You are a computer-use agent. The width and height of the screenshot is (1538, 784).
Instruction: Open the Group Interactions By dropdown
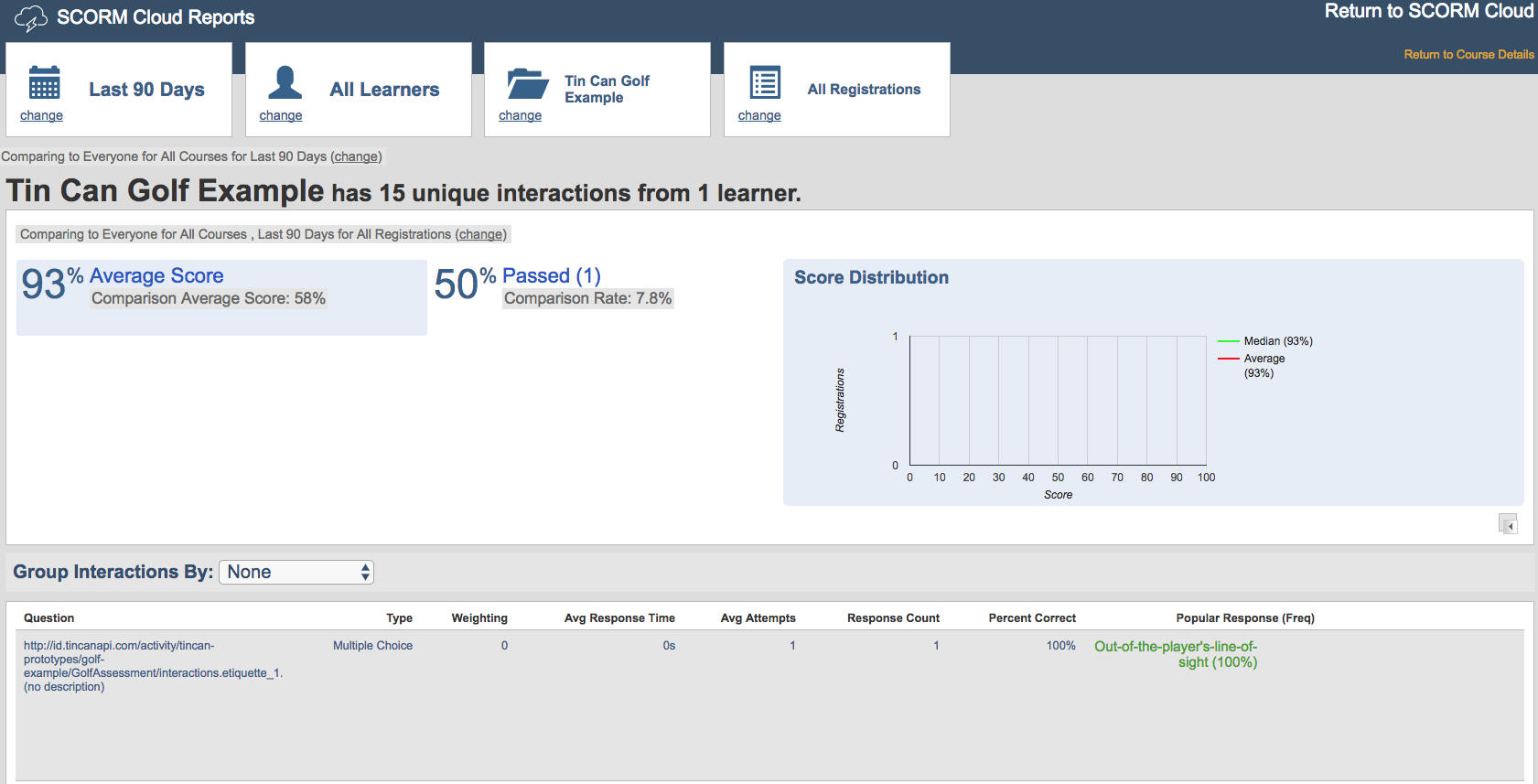296,572
